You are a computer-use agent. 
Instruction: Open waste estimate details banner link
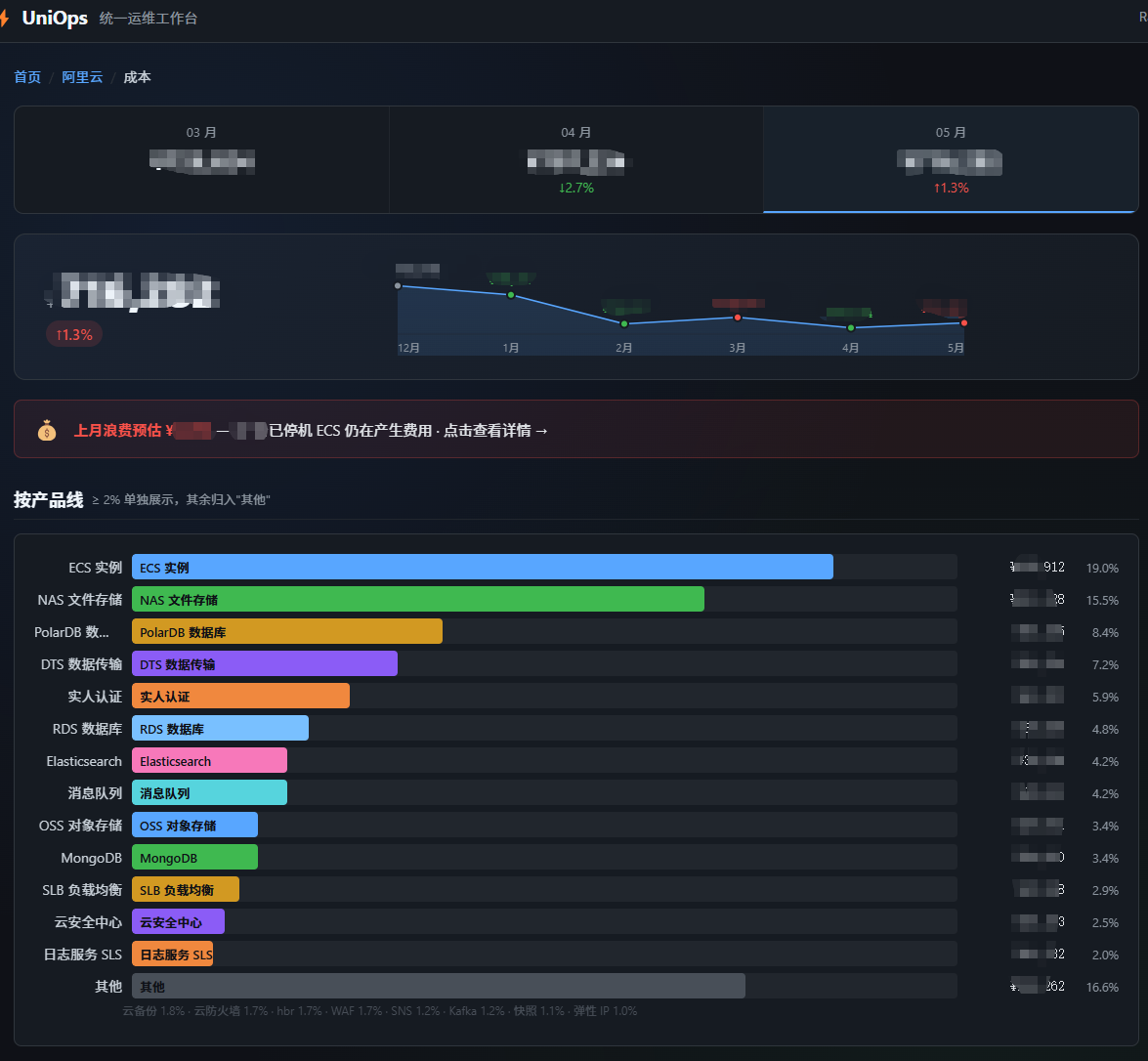click(576, 429)
